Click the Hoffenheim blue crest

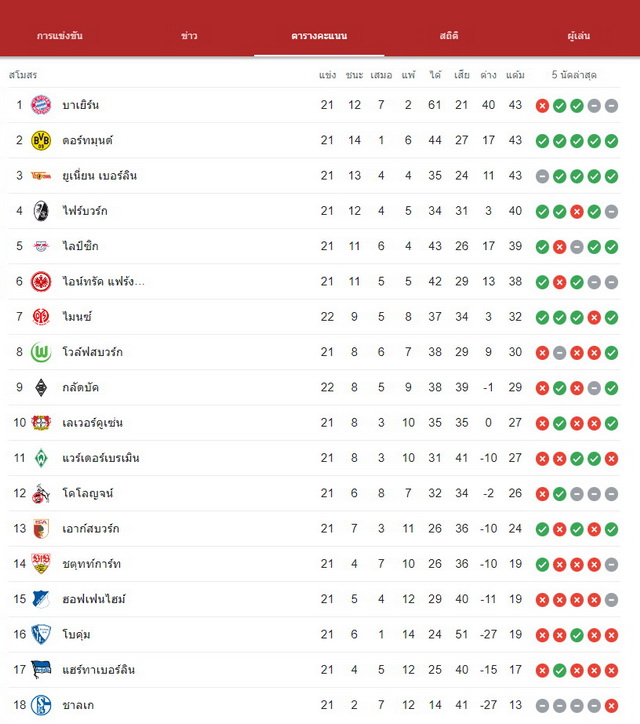pyautogui.click(x=41, y=599)
